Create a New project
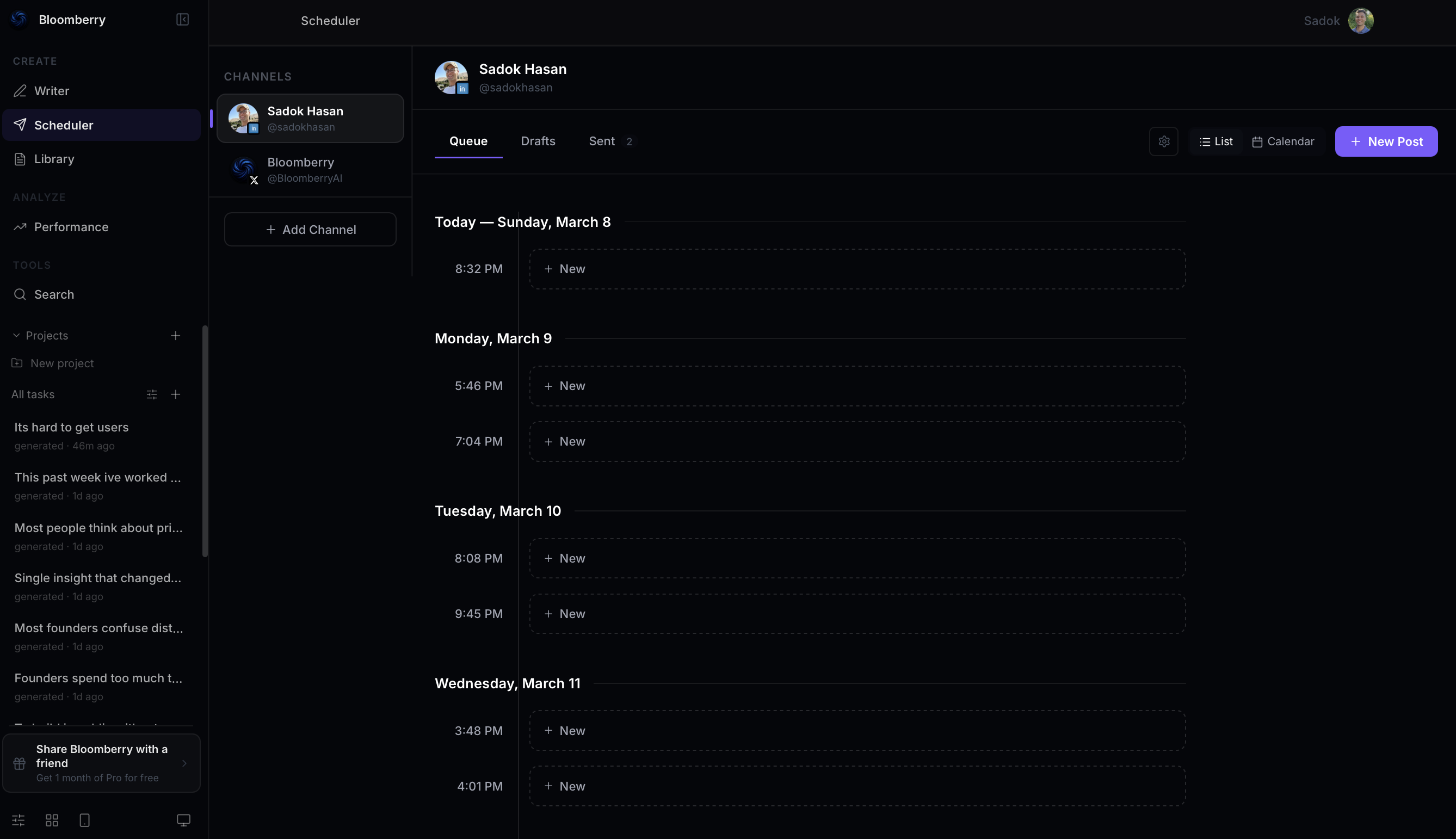 (53, 363)
